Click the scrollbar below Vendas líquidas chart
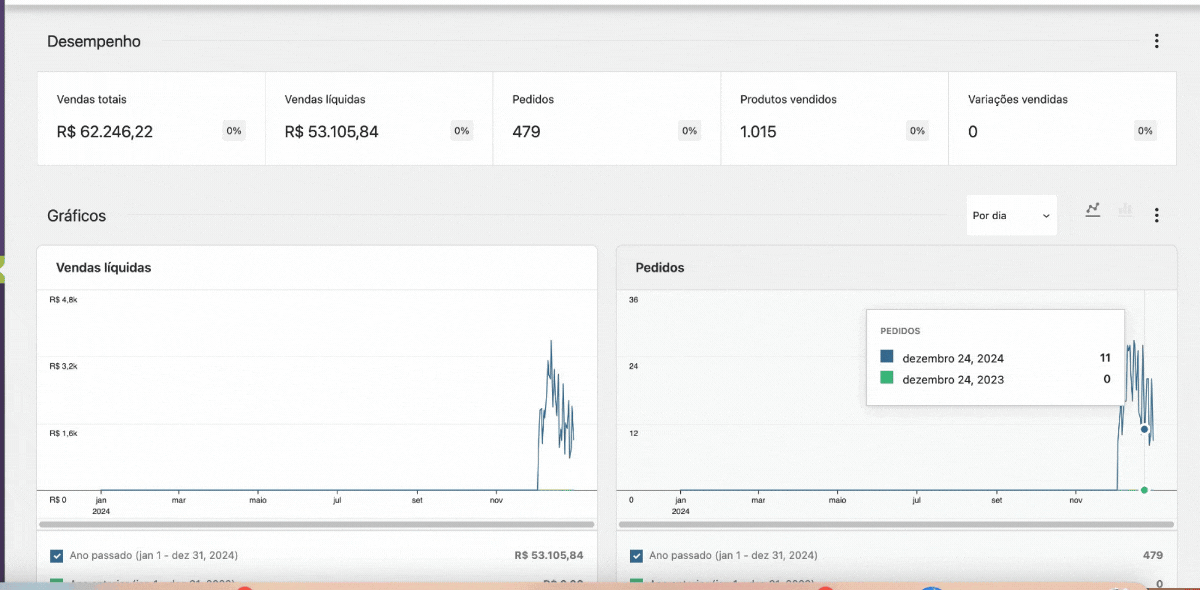This screenshot has width=1200, height=590. (316, 524)
